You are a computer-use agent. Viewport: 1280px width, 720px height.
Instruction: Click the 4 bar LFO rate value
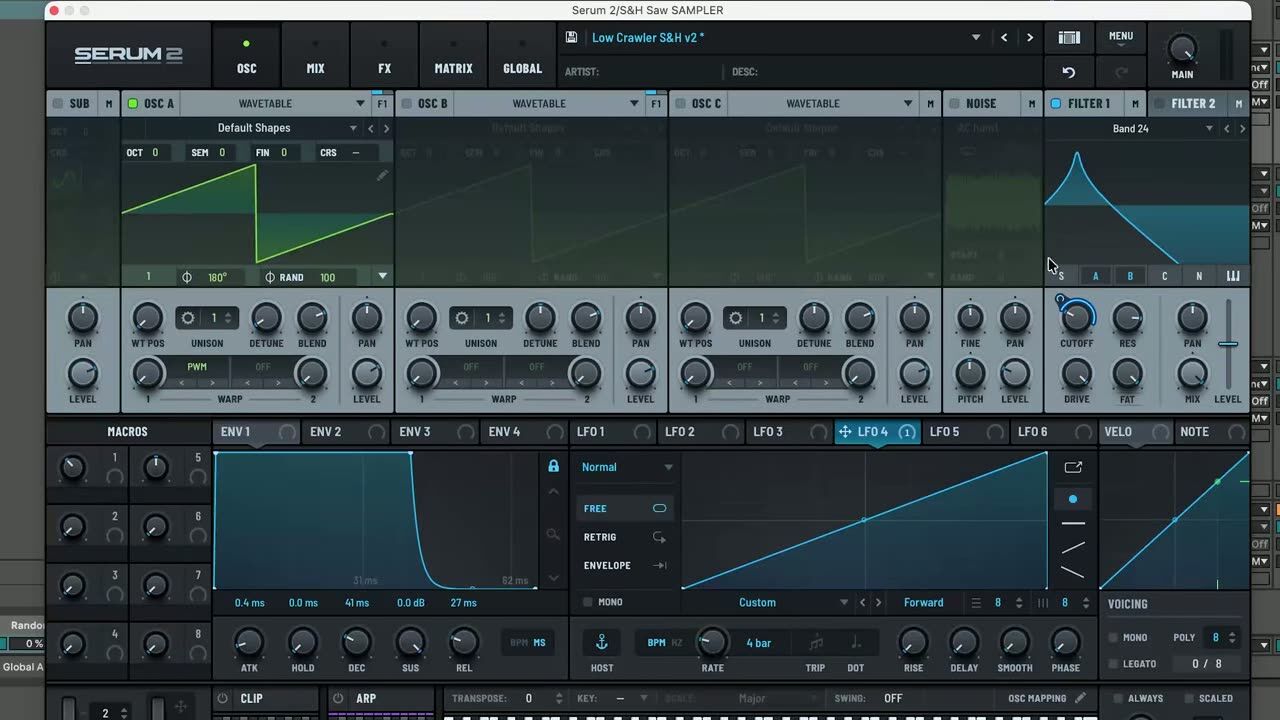click(x=759, y=643)
